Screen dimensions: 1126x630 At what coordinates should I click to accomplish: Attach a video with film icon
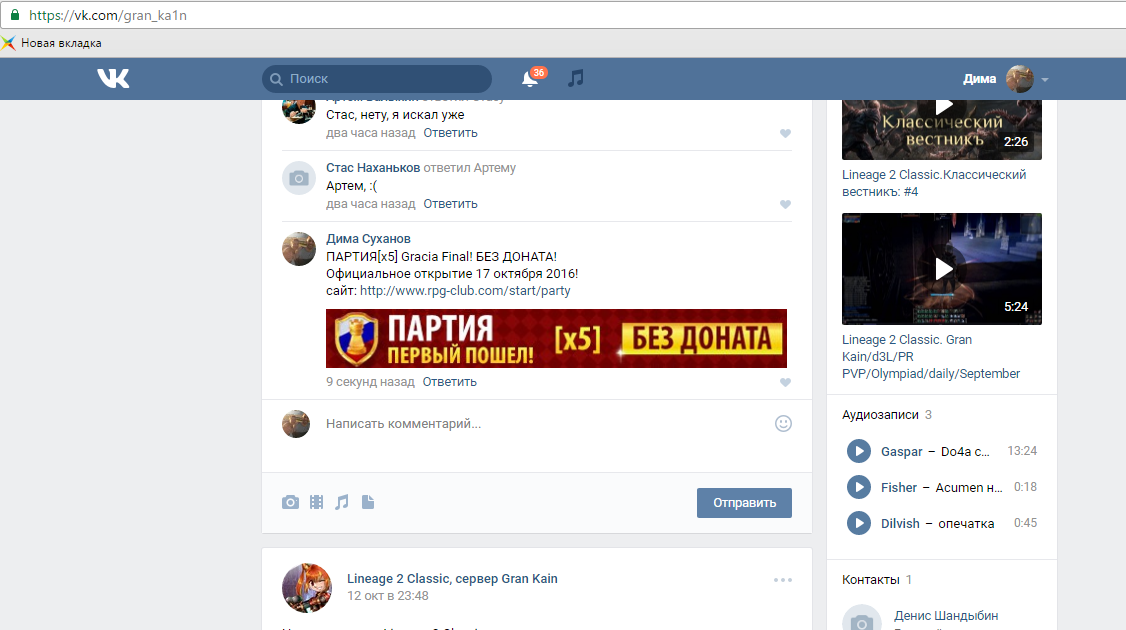(317, 502)
